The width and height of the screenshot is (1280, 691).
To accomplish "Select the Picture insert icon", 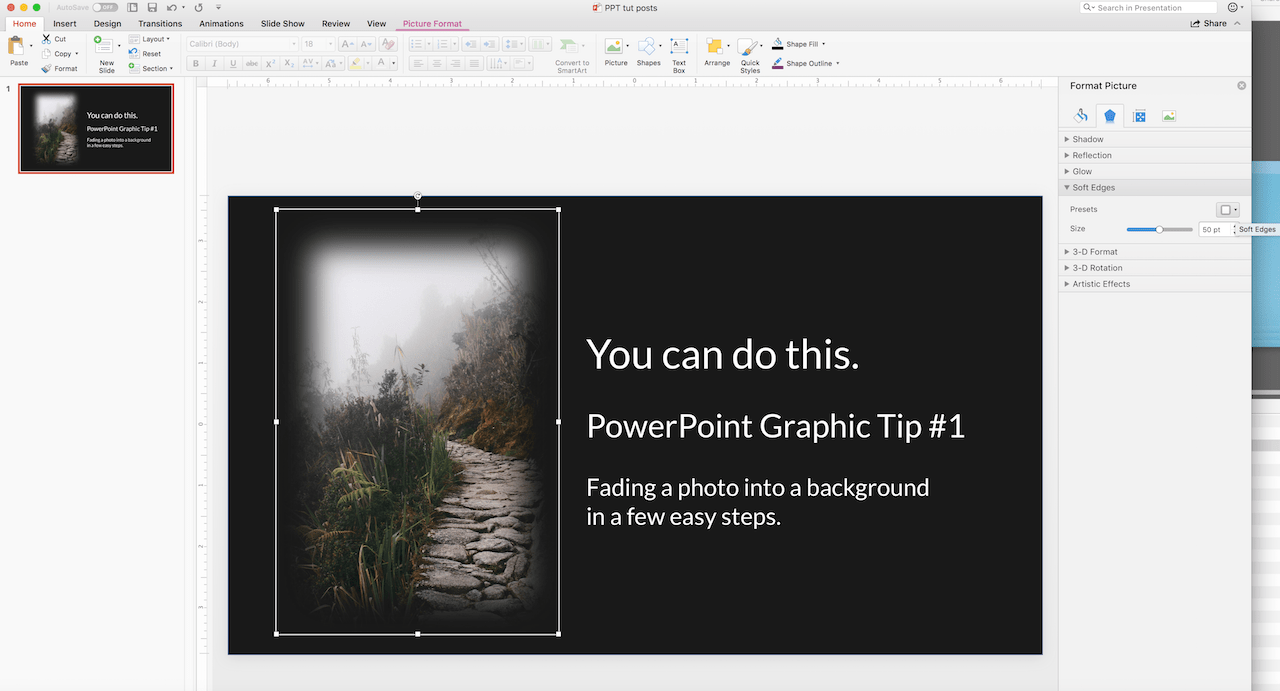I will pyautogui.click(x=615, y=52).
